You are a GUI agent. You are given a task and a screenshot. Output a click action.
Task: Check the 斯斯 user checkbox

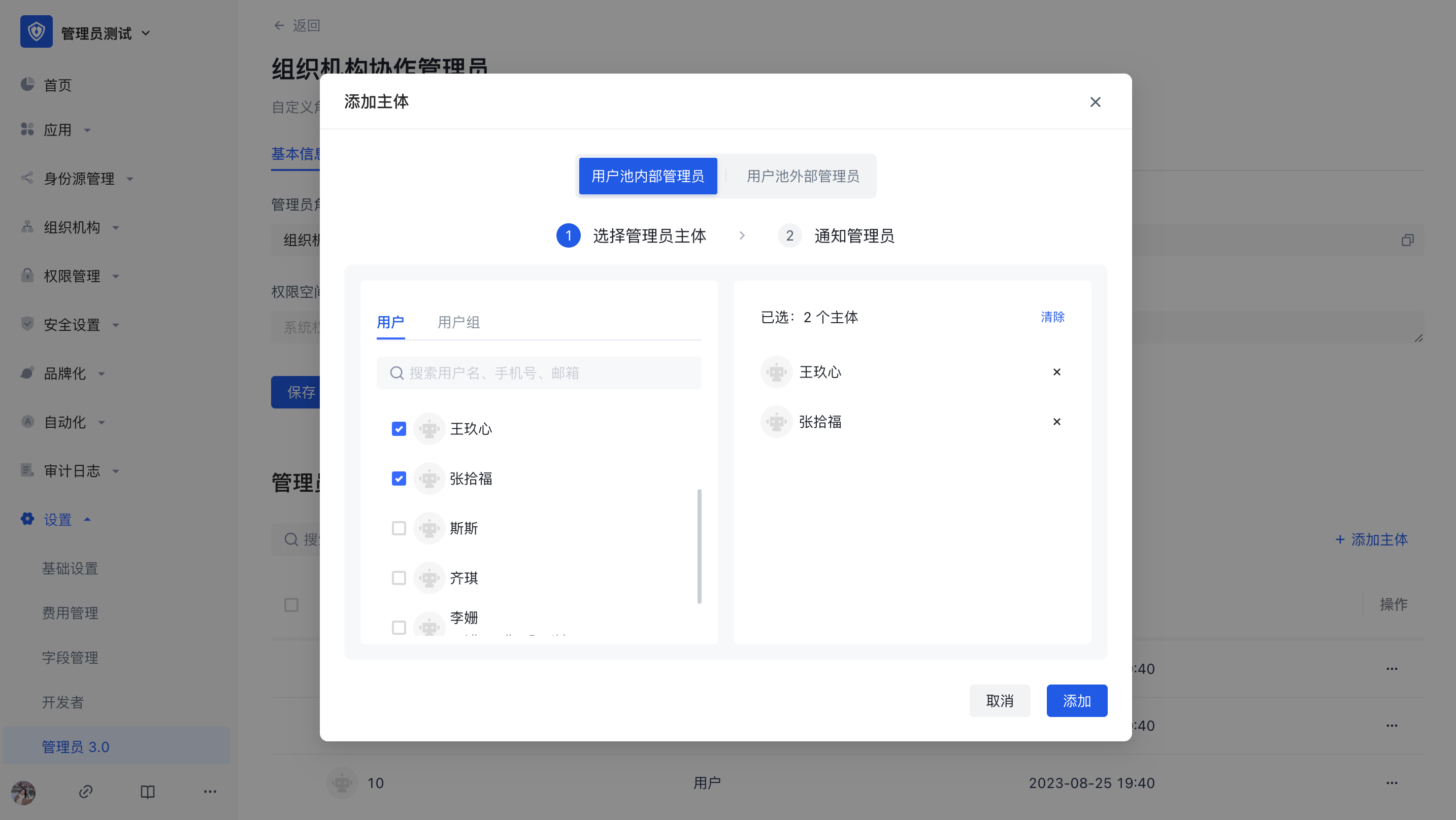[x=399, y=528]
